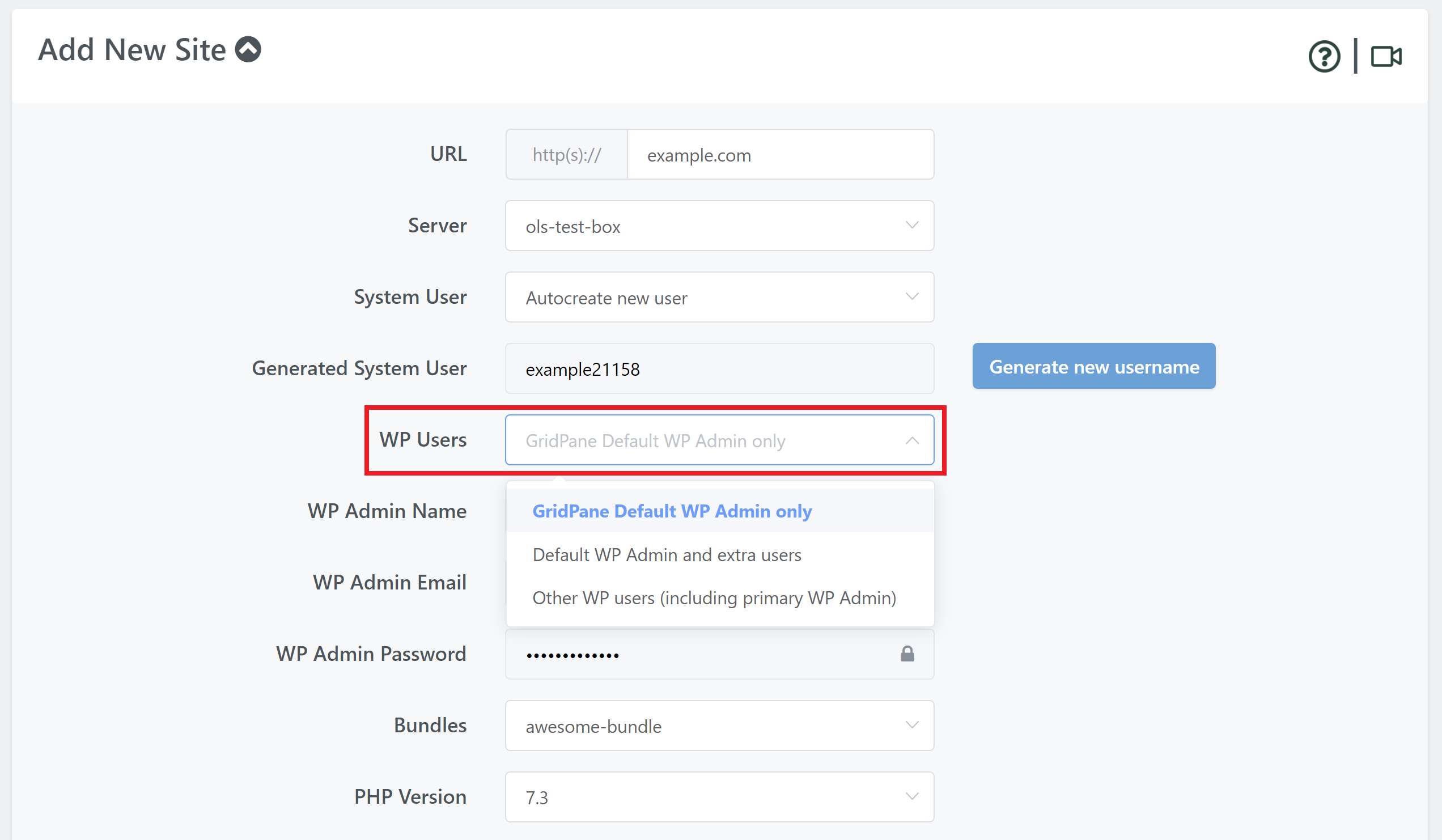Click the Server dropdown chevron
Image resolution: width=1442 pixels, height=840 pixels.
pos(912,226)
